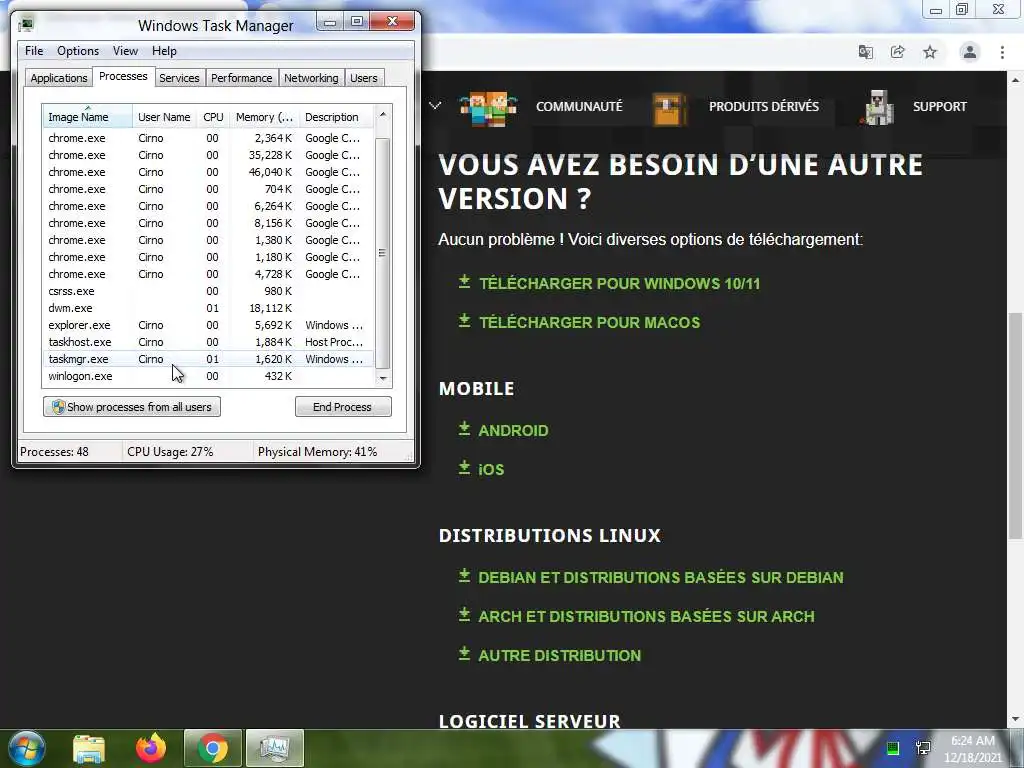Open File Explorer from the taskbar
Viewport: 1024px width, 768px height.
tap(89, 748)
